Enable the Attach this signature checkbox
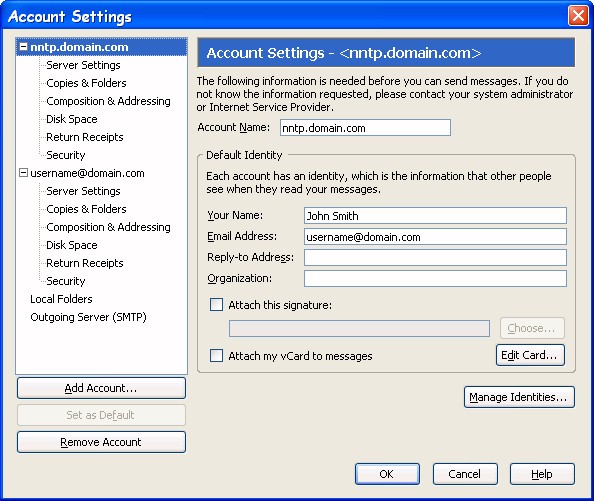 click(216, 305)
